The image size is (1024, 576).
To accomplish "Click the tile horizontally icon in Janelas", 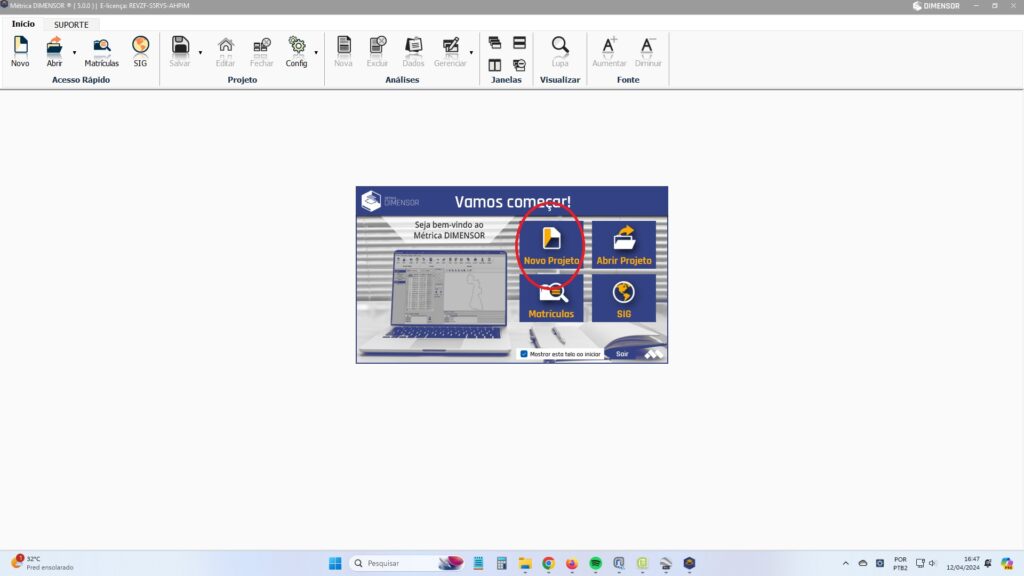I will (519, 43).
